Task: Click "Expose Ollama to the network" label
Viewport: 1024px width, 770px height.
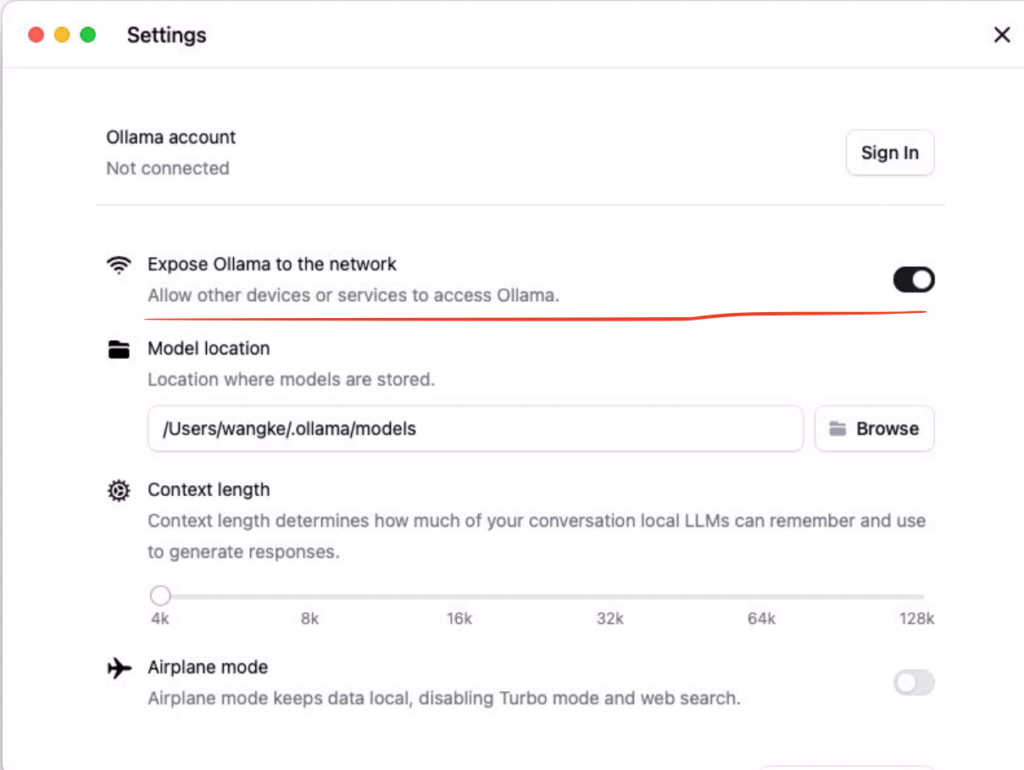Action: point(272,264)
